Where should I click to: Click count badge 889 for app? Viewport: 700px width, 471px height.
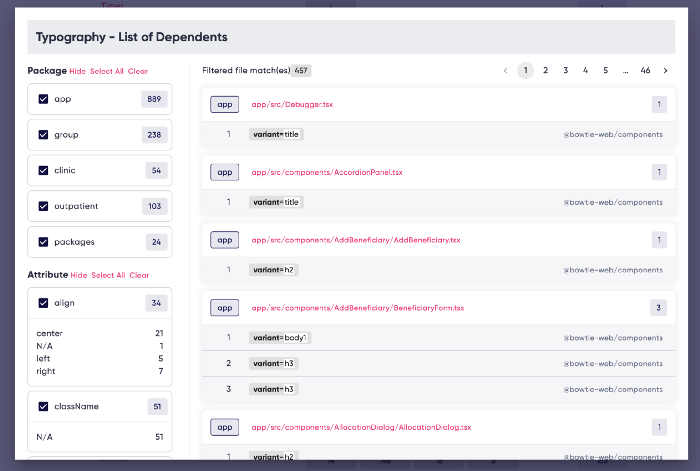pyautogui.click(x=154, y=99)
